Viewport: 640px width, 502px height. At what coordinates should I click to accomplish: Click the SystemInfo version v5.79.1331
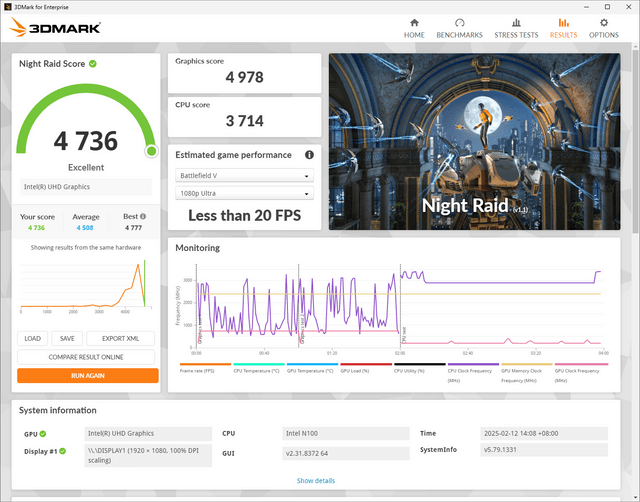coord(544,450)
